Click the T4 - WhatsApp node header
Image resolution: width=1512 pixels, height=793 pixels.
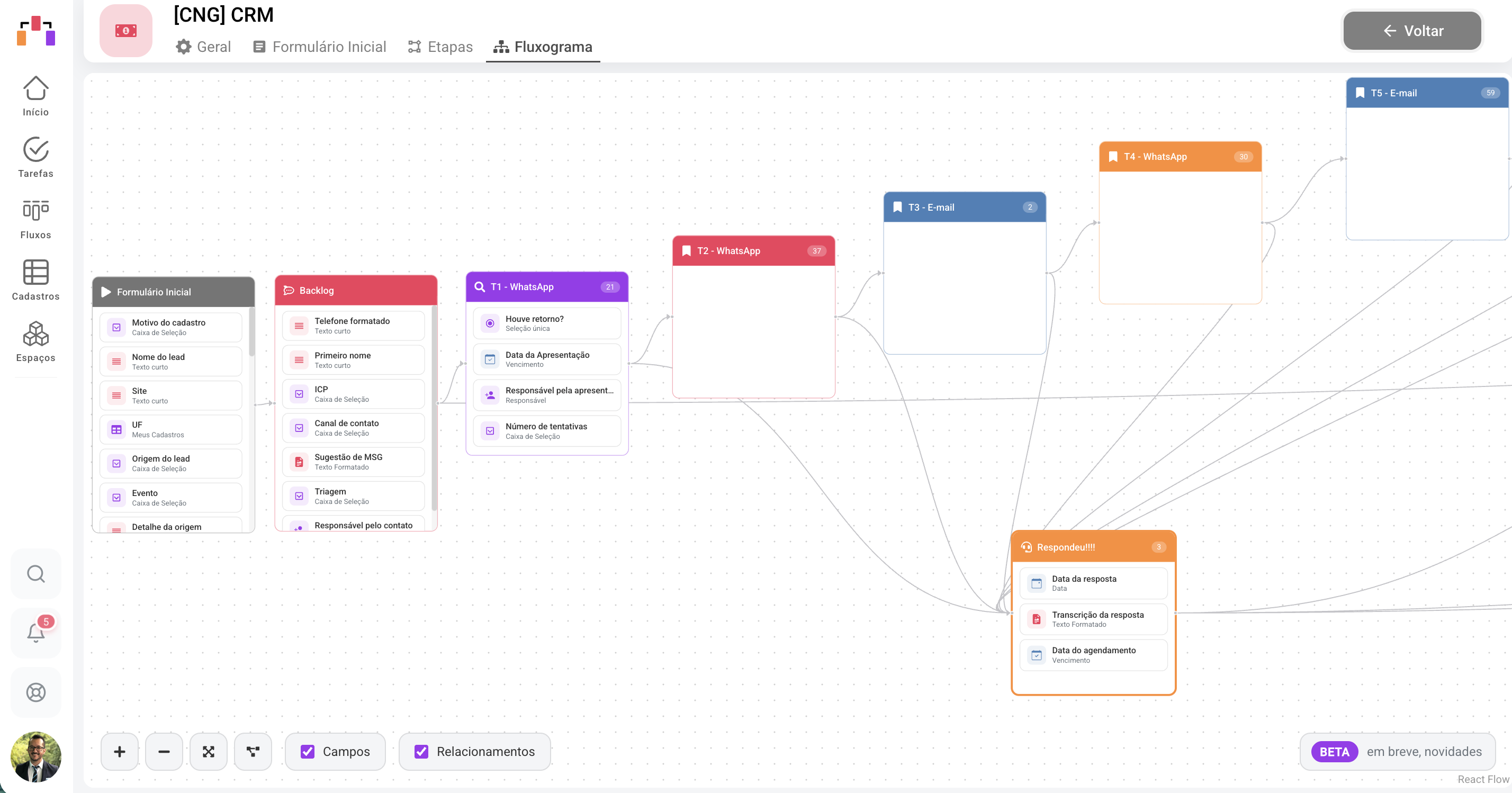1181,157
